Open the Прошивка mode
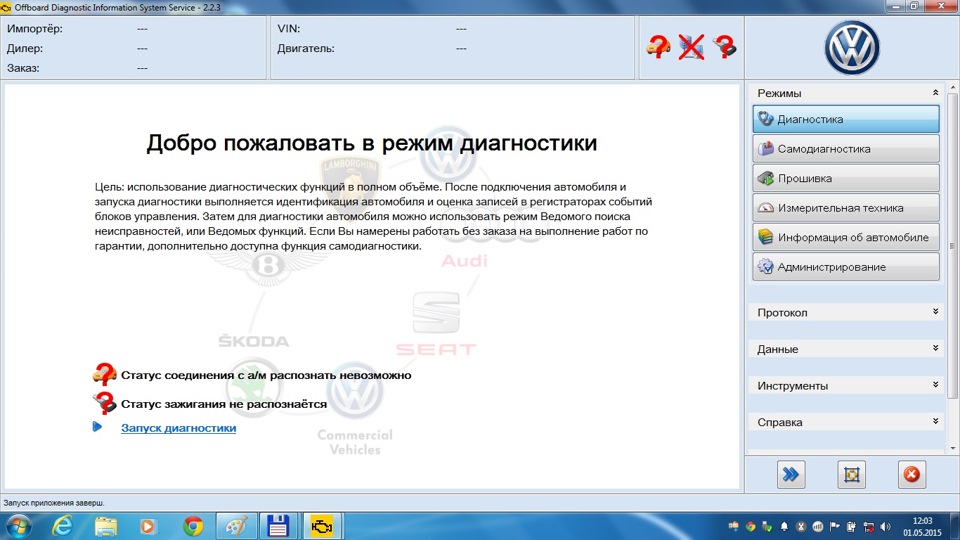The image size is (960, 540). pyautogui.click(x=846, y=178)
